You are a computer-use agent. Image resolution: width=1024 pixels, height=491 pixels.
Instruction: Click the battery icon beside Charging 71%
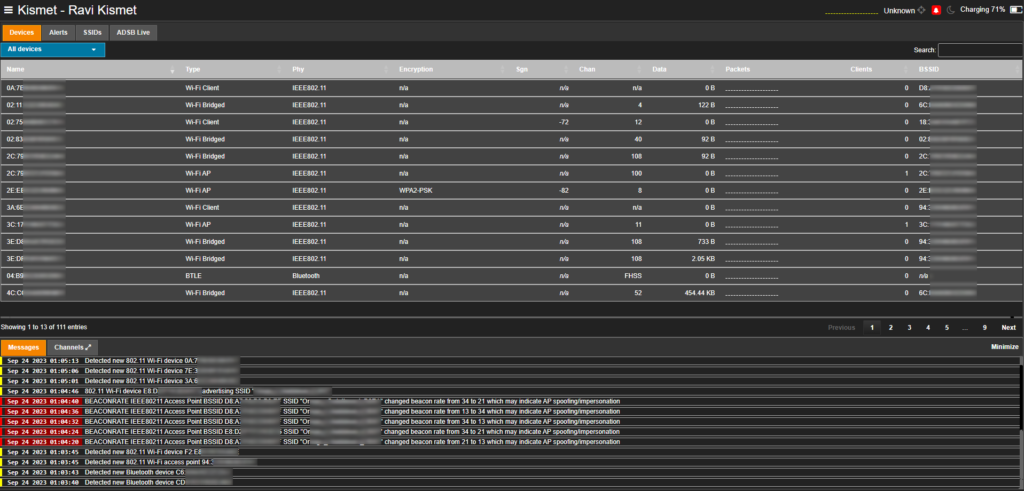pyautogui.click(x=1015, y=10)
